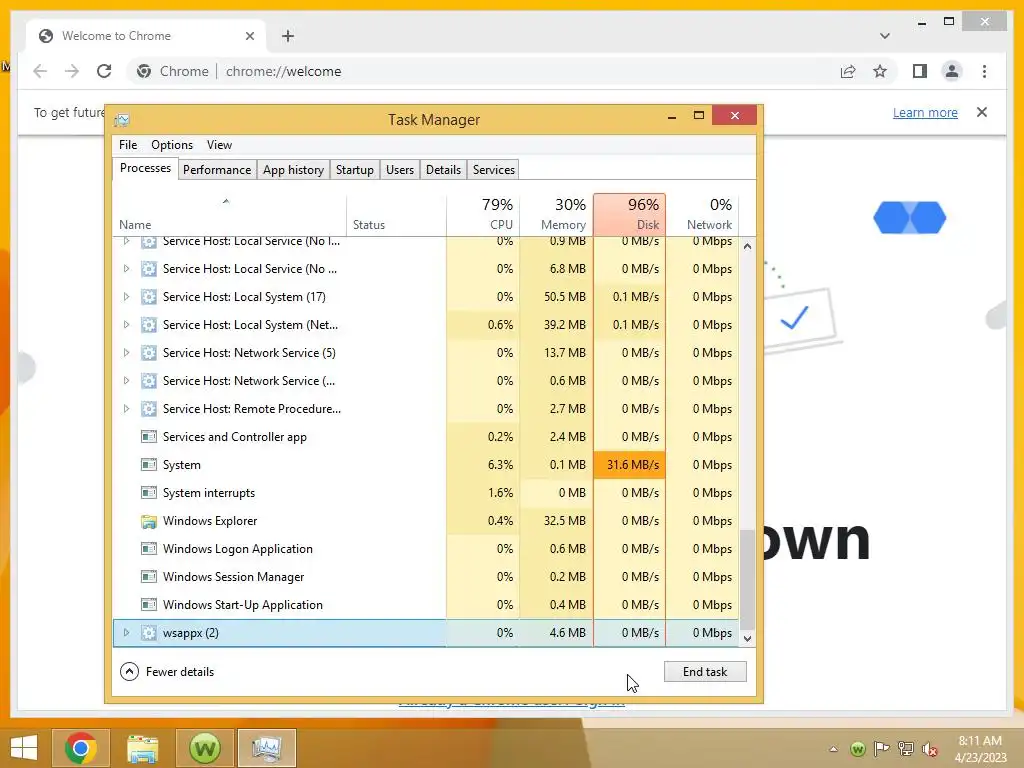This screenshot has height=768, width=1024.
Task: Select the Processes tab
Action: click(x=145, y=168)
